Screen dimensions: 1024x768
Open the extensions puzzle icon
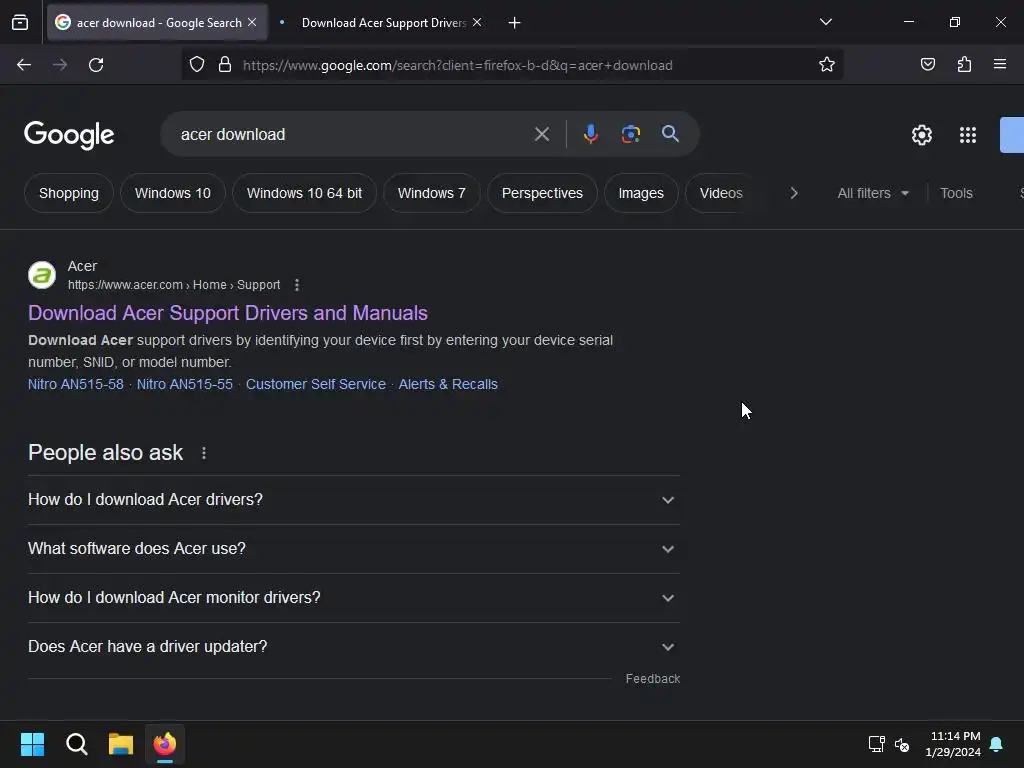click(965, 64)
